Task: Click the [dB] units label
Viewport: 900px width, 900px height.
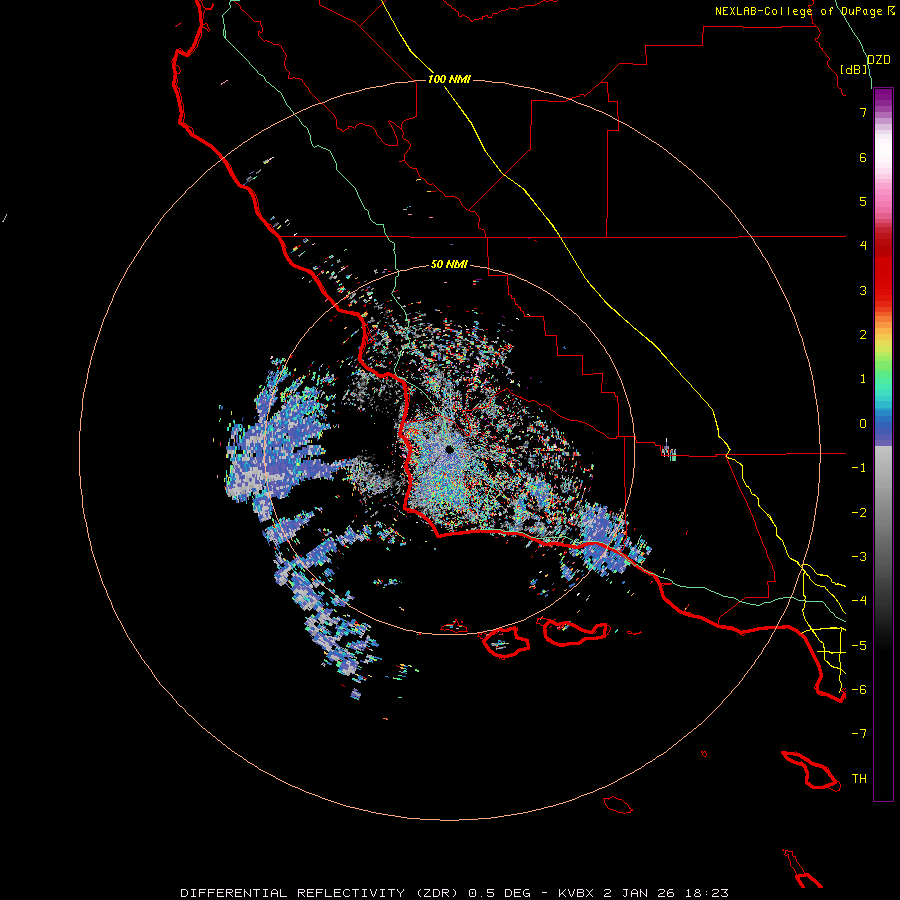Action: click(854, 70)
